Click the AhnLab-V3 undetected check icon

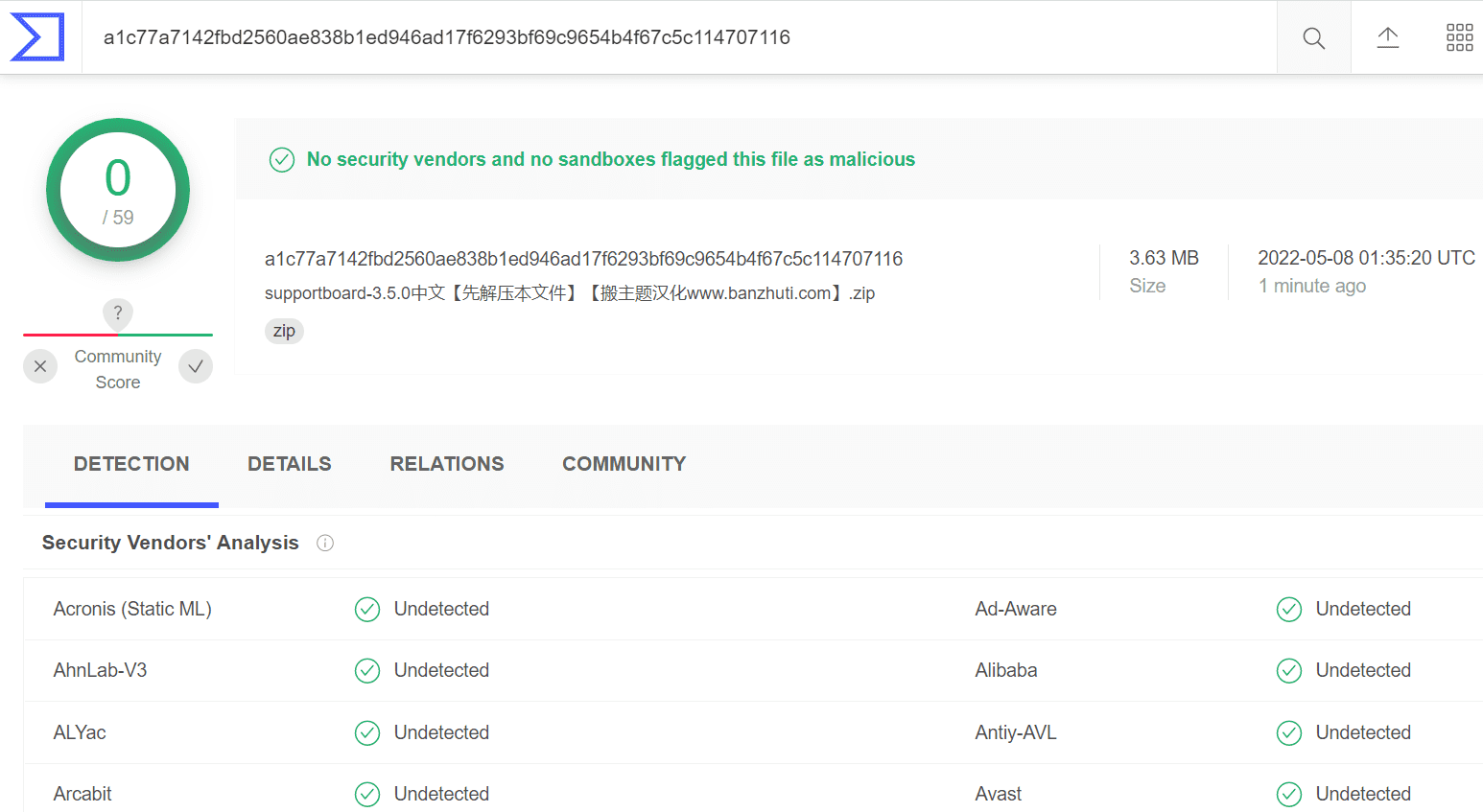point(367,671)
